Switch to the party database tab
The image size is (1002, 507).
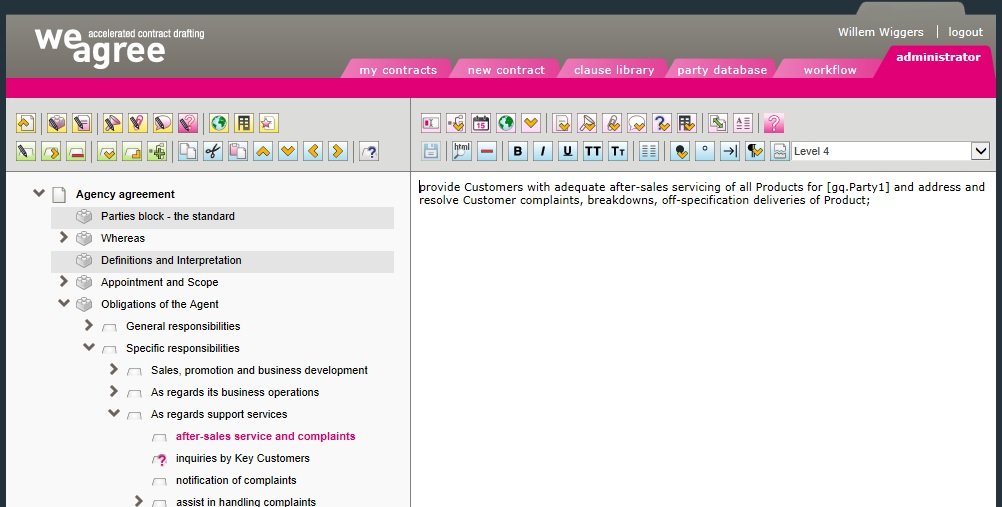click(721, 70)
